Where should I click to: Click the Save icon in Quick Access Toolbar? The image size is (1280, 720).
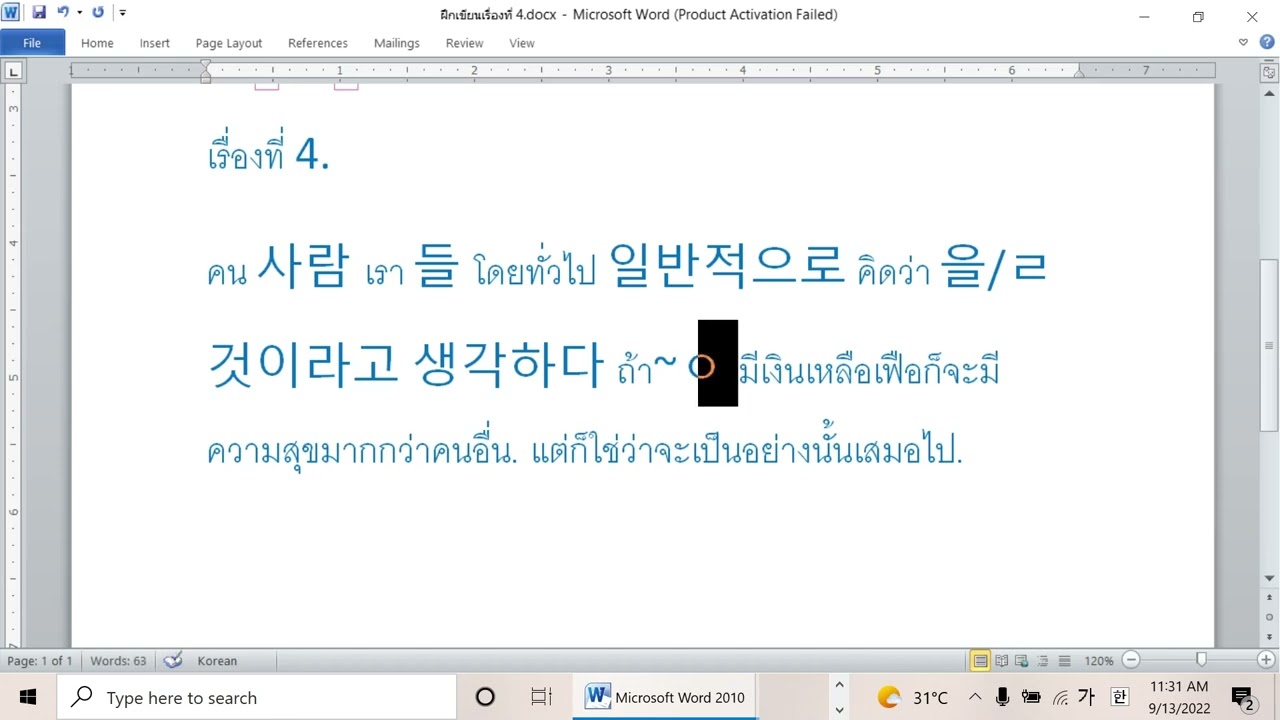[39, 13]
